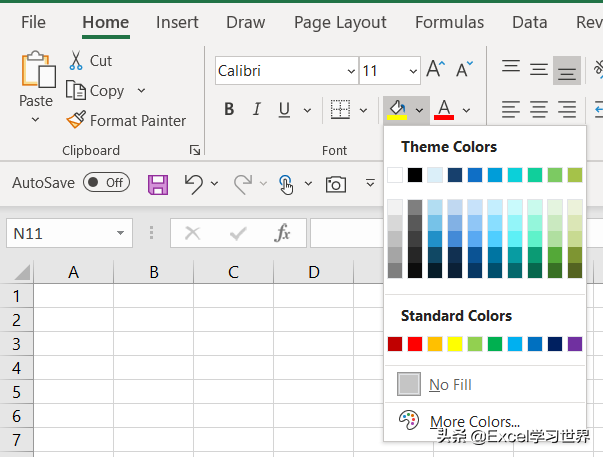Expand the Borders dropdown arrow
603x457 pixels.
click(363, 110)
